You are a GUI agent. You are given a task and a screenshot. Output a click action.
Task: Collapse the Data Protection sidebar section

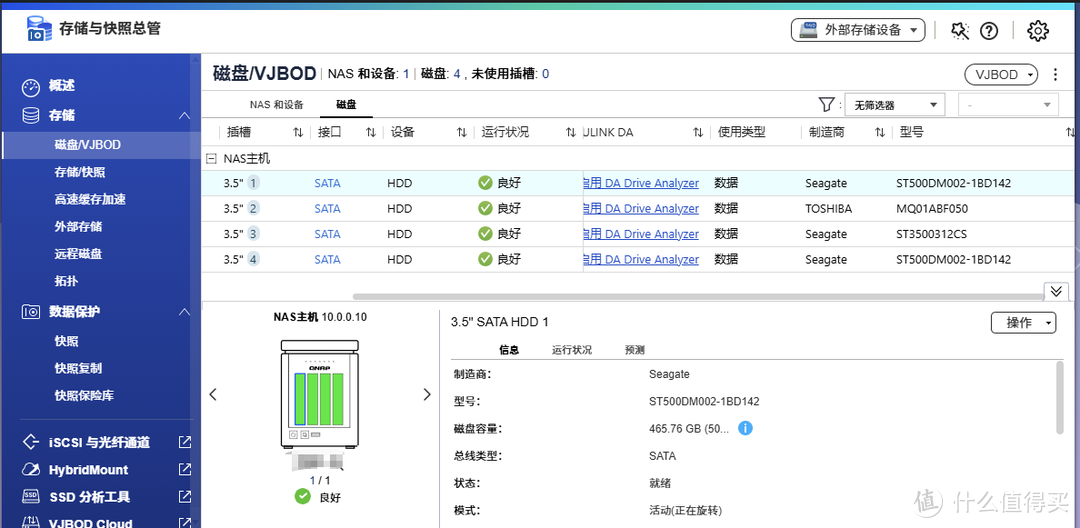click(185, 312)
